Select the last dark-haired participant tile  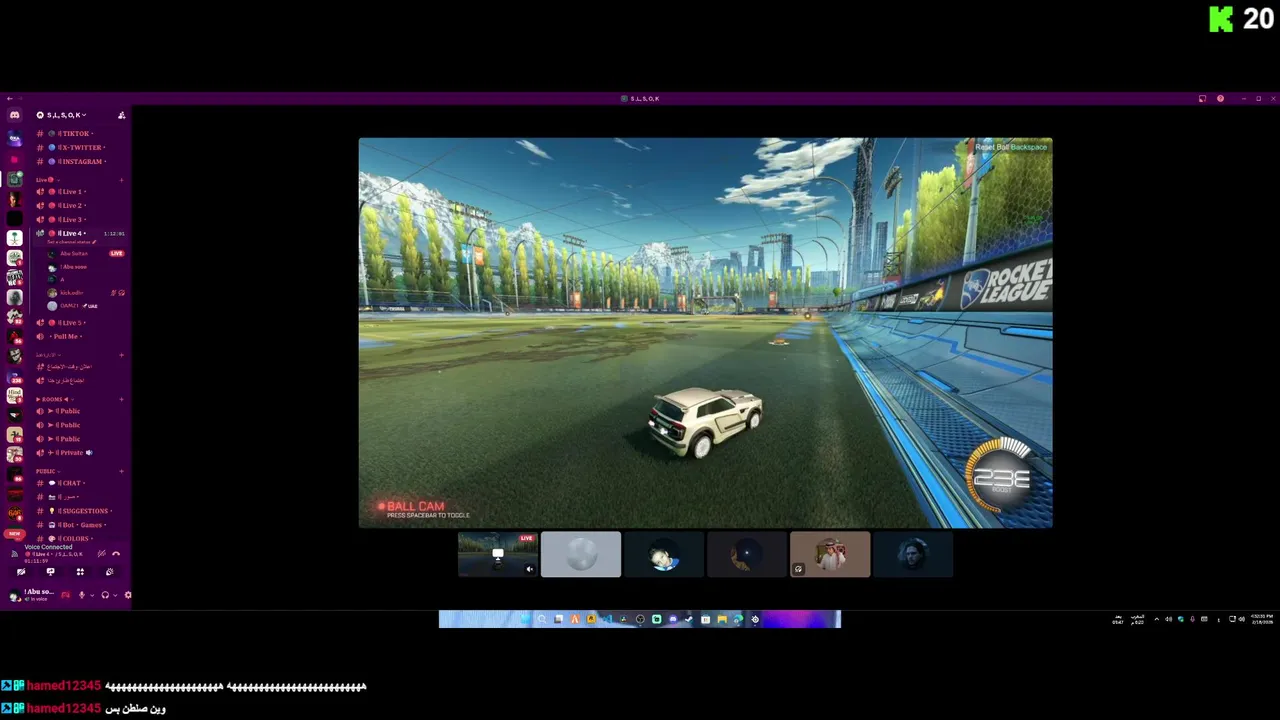pos(913,555)
